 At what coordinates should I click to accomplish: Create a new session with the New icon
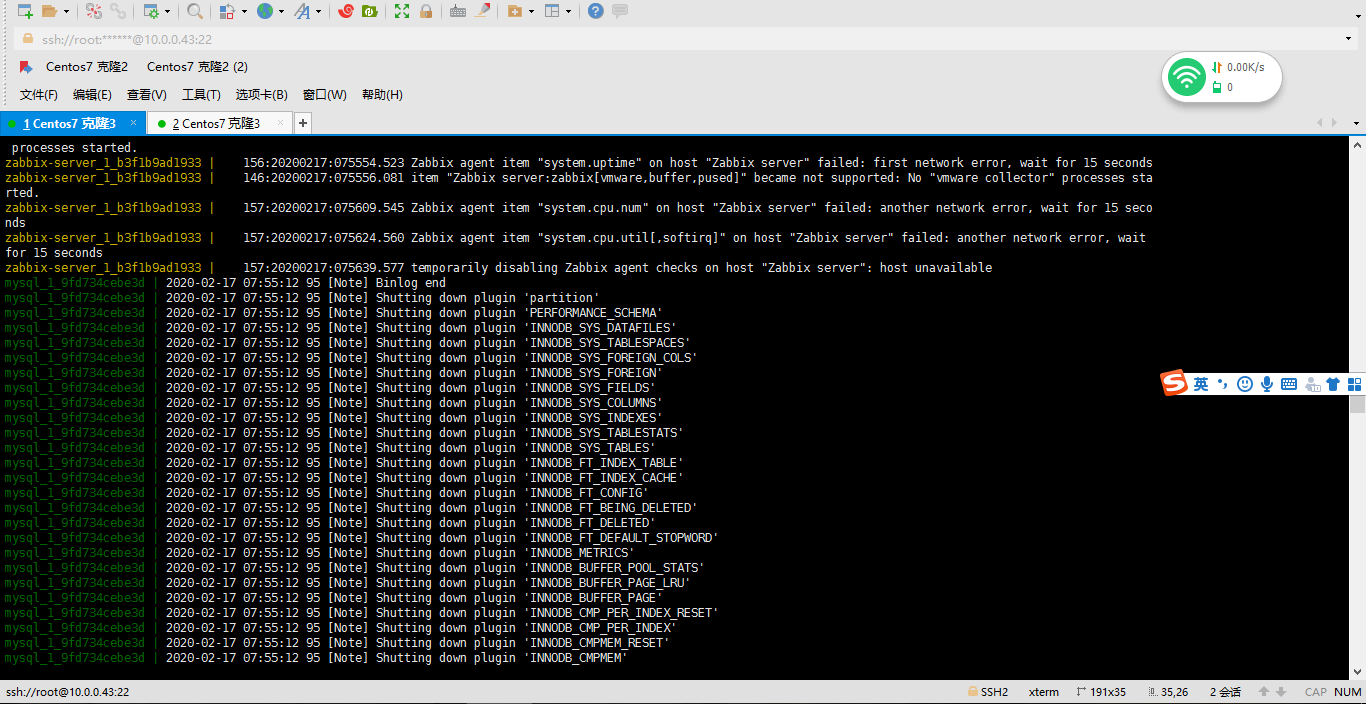point(25,11)
